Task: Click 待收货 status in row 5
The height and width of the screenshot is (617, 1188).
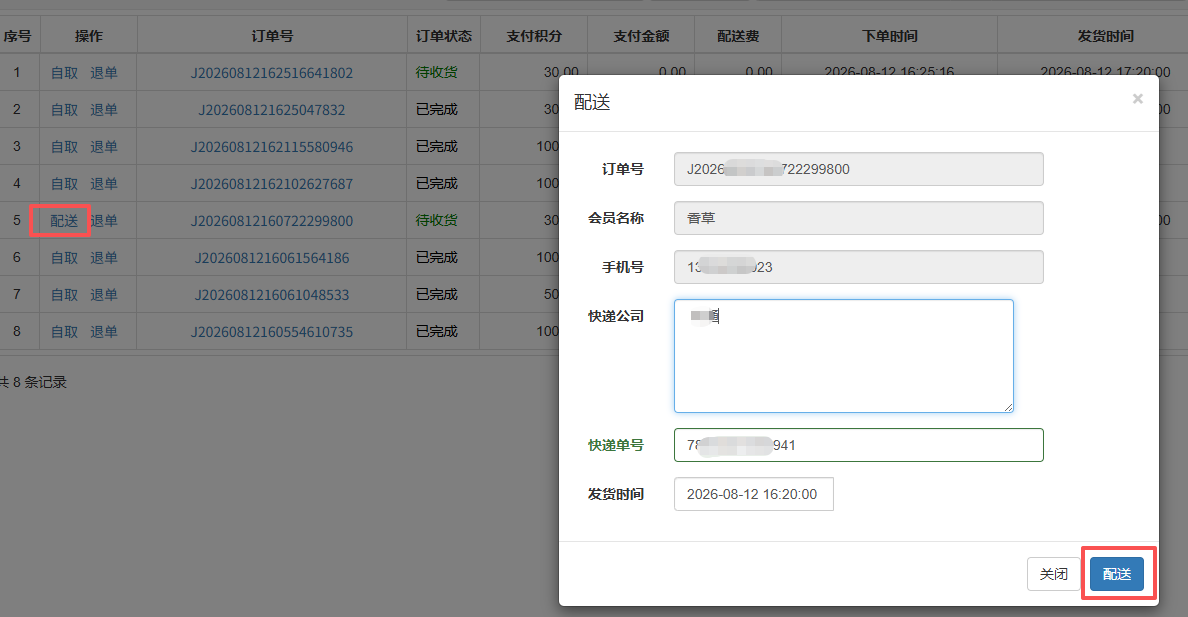Action: (436, 221)
